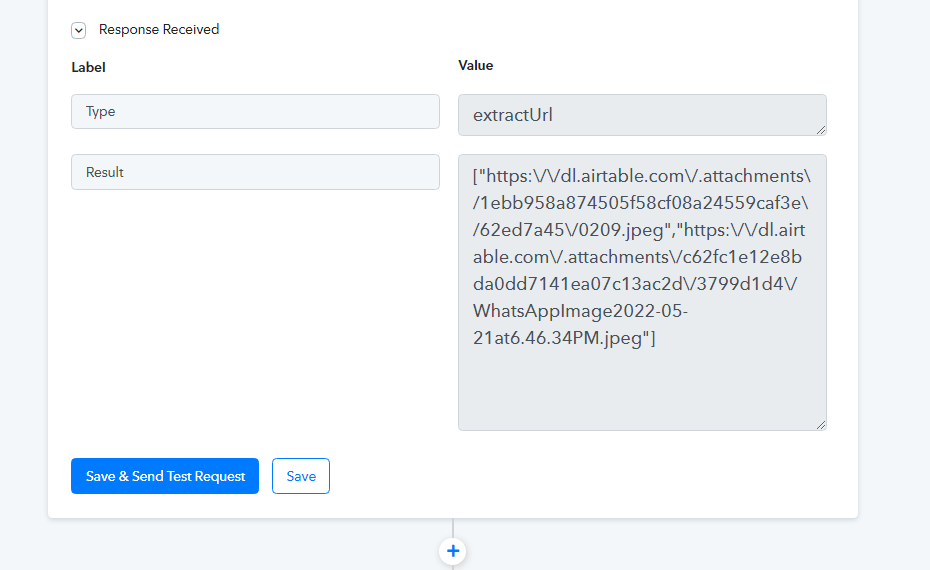This screenshot has width=930, height=570.
Task: Click the 1ebb958a874505f58cf08a24559caf3e text line
Action: pos(641,203)
